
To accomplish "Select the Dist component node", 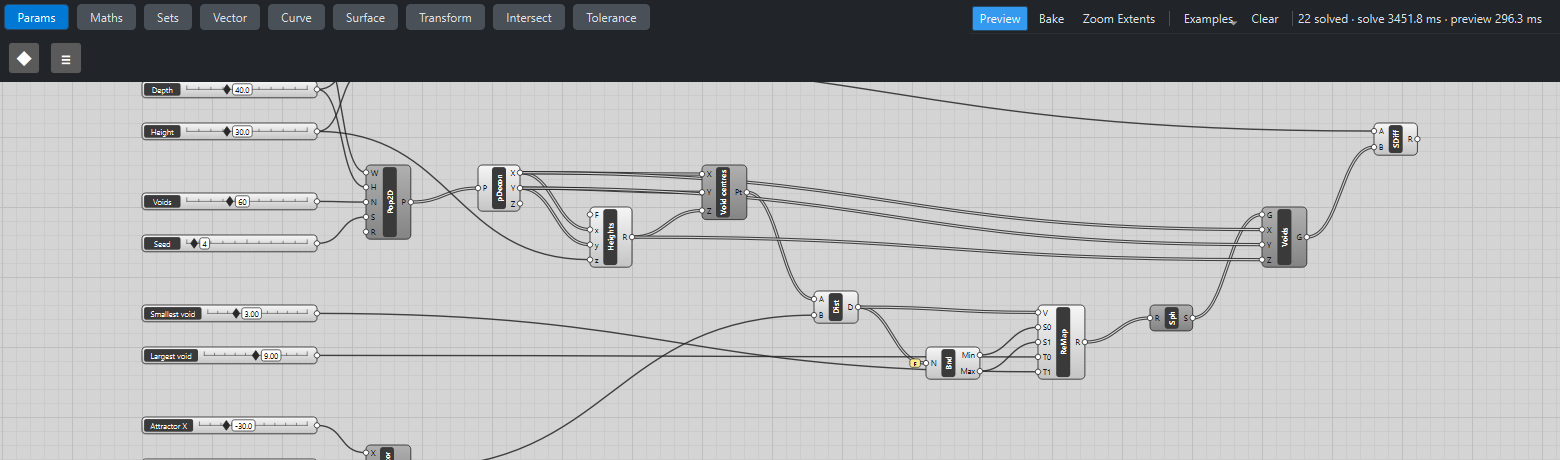I will (836, 307).
